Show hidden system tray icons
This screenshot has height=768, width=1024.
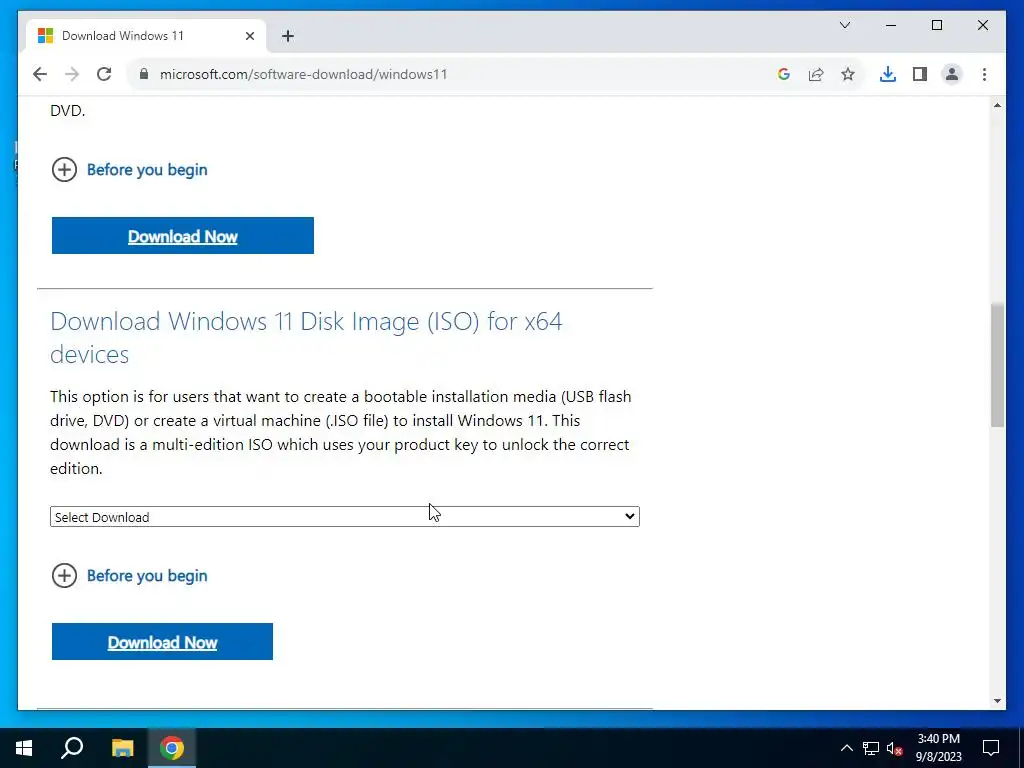pos(846,748)
